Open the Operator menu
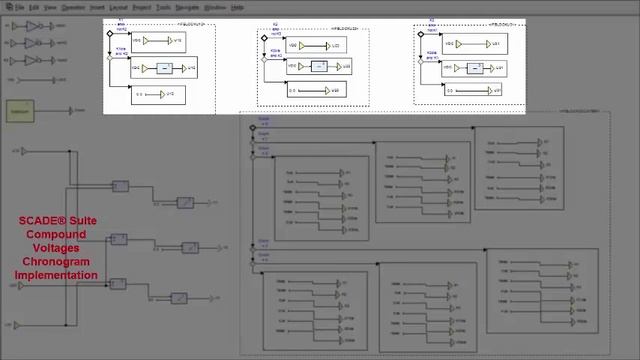 tap(73, 7)
